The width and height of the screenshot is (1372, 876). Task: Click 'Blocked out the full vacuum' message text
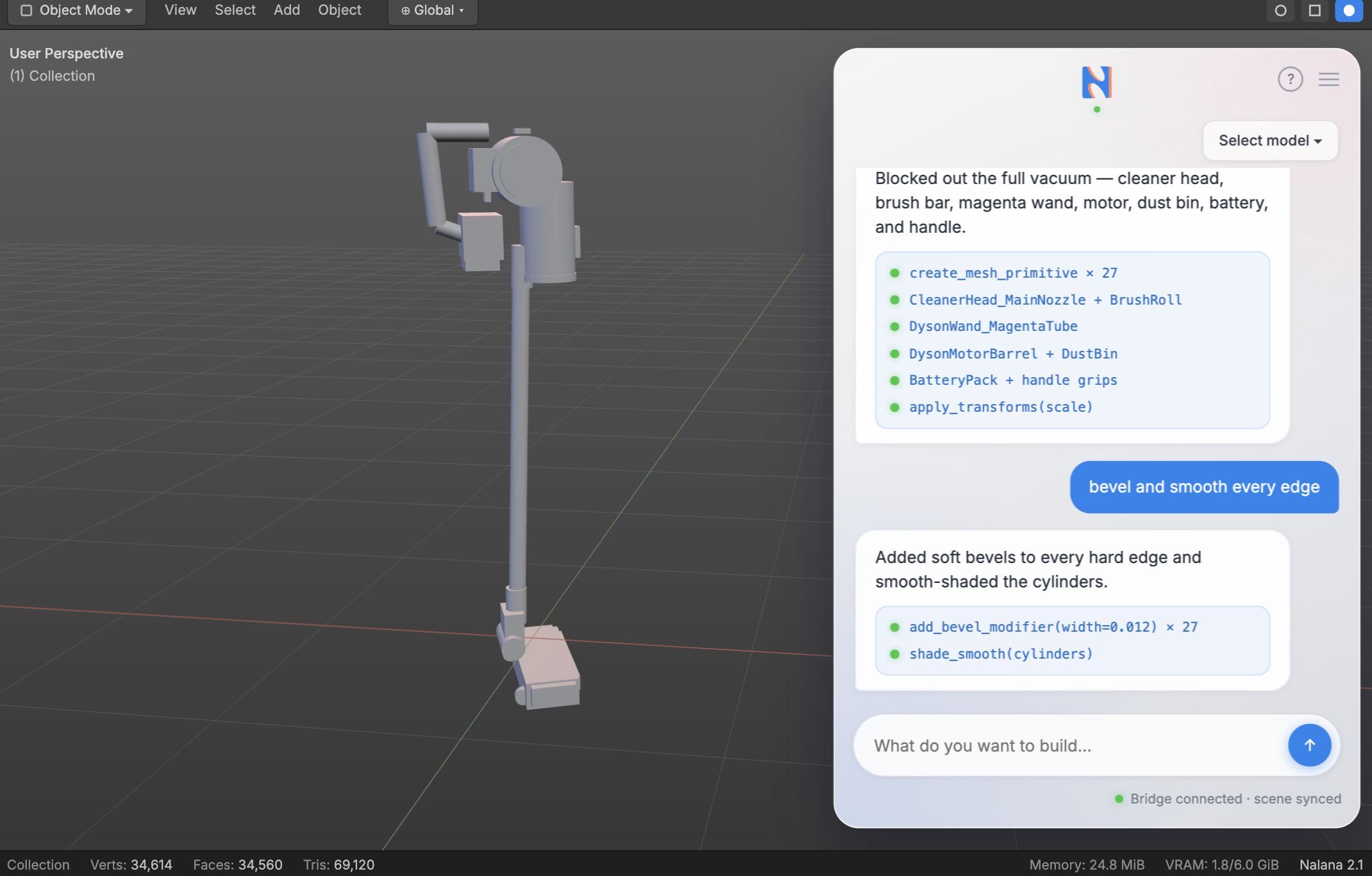click(1071, 203)
